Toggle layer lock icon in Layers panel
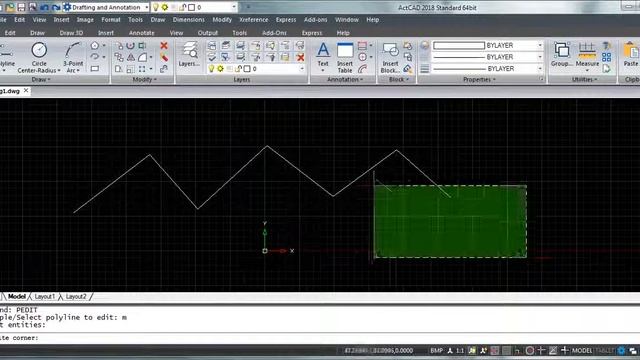The image size is (640, 360). (239, 69)
